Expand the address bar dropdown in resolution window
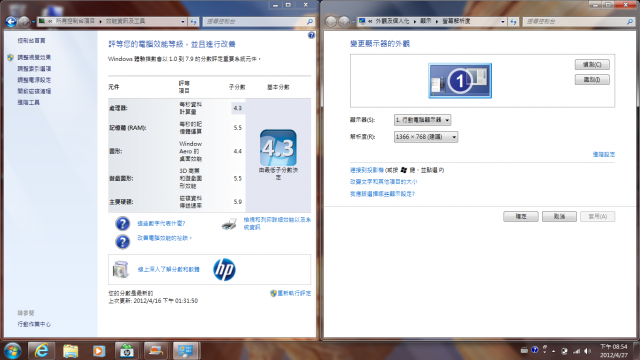The width and height of the screenshot is (640, 360). pyautogui.click(x=502, y=22)
